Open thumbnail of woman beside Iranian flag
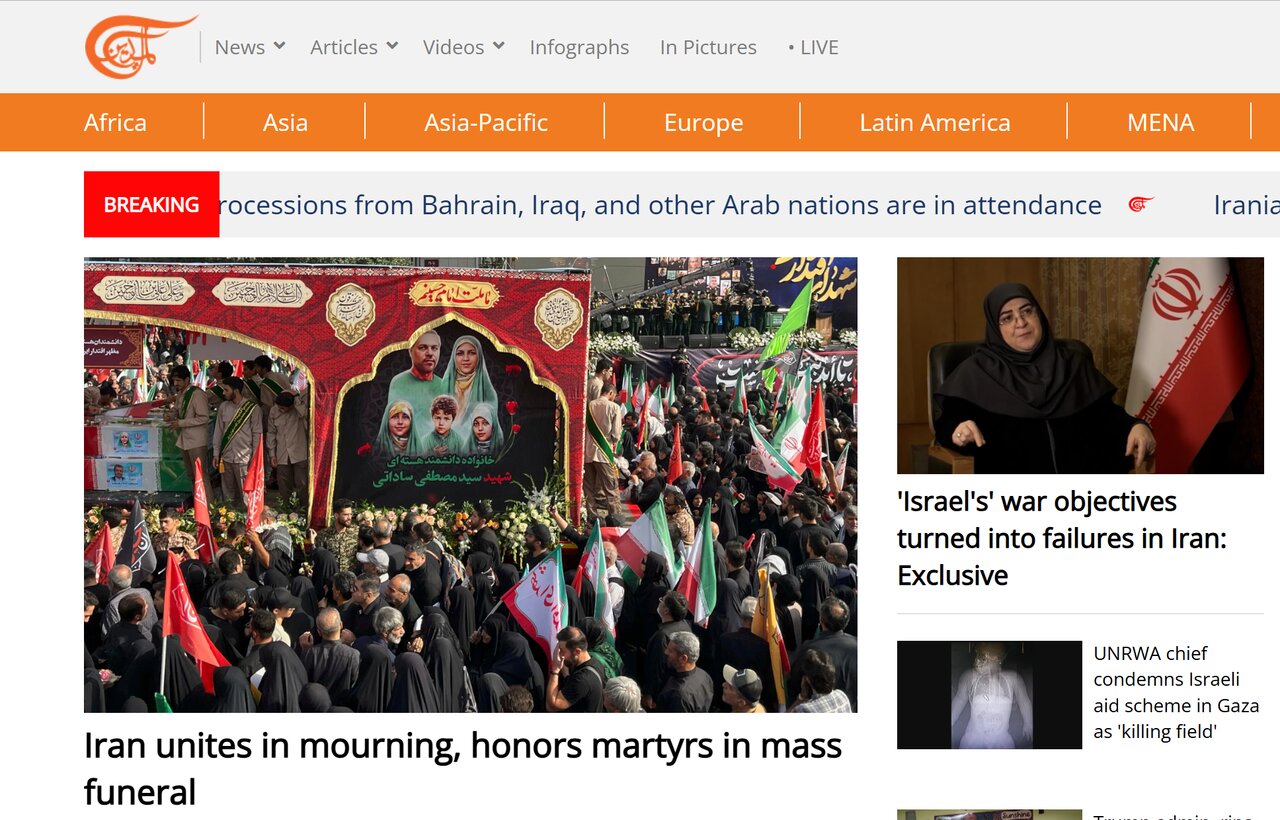Image resolution: width=1280 pixels, height=820 pixels. [x=1080, y=365]
